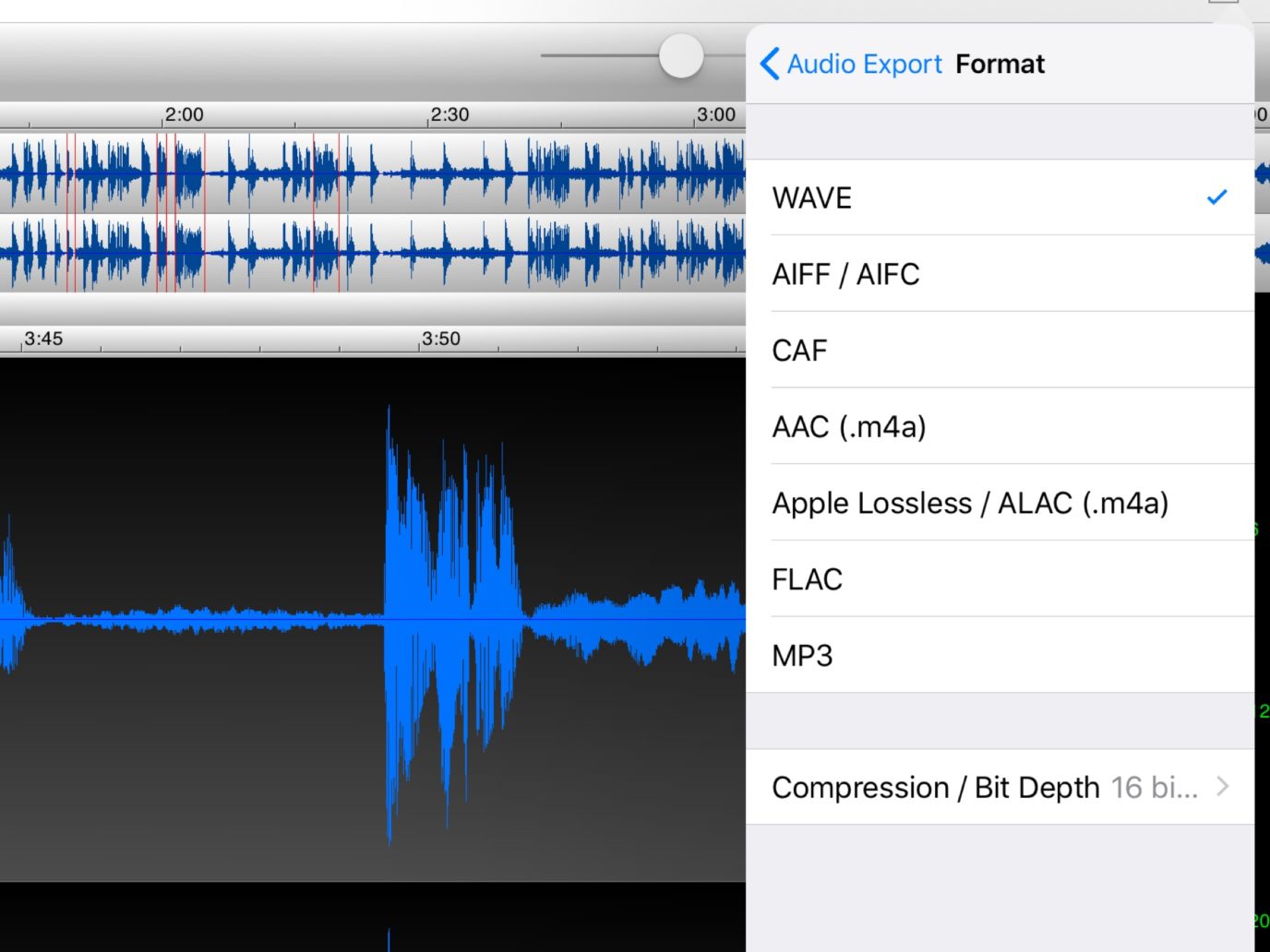
Task: Click the 2:00 mark on the timeline ruler
Action: click(186, 114)
